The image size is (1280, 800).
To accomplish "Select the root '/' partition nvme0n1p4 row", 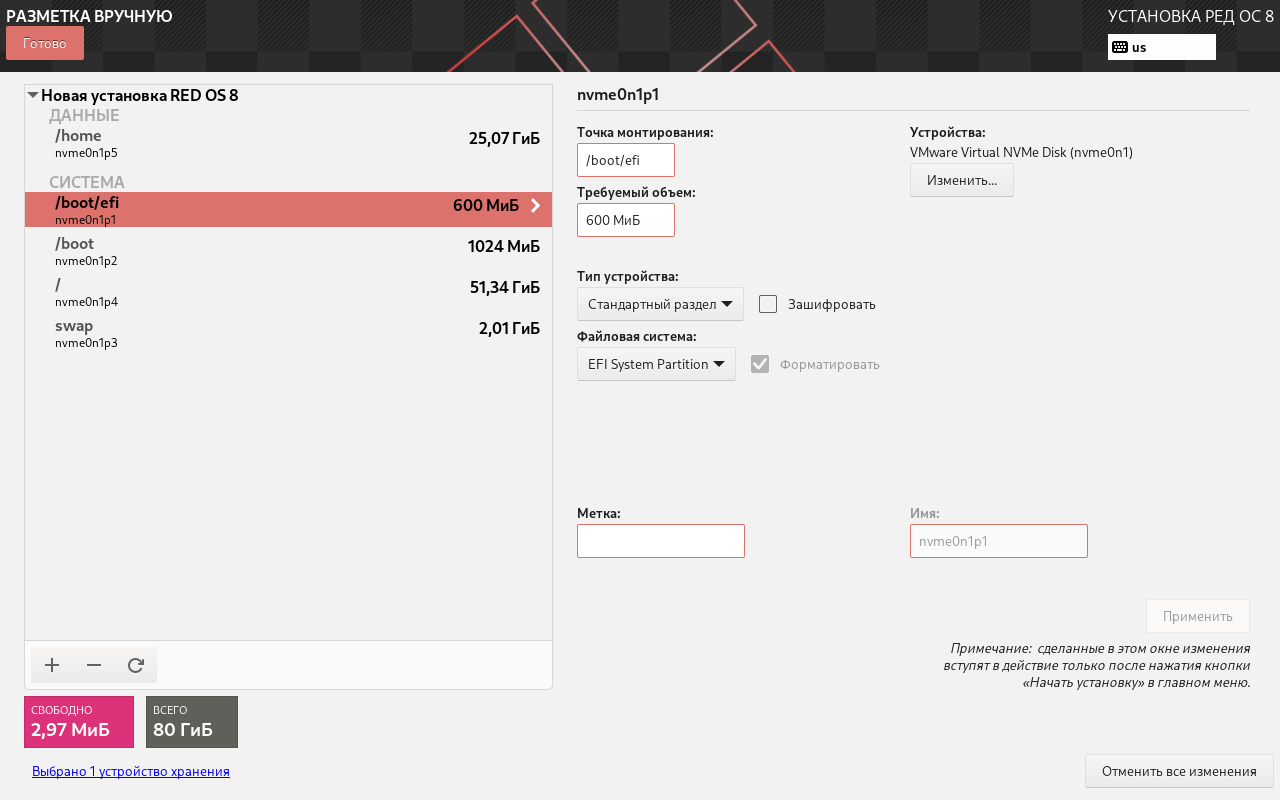I will [288, 292].
